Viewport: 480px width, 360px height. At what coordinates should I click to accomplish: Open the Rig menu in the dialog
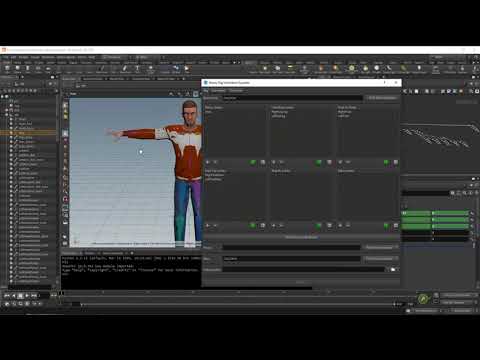pos(206,91)
